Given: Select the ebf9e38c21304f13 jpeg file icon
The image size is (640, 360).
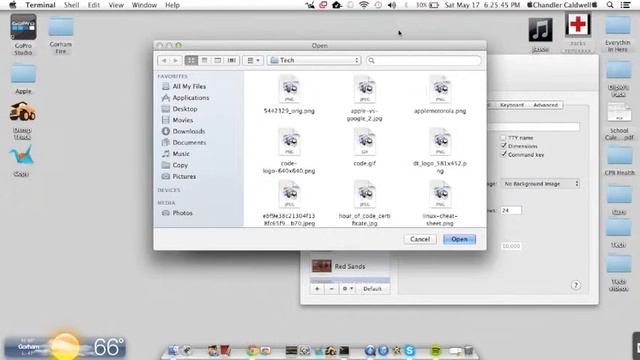Looking at the screenshot, I should (289, 194).
